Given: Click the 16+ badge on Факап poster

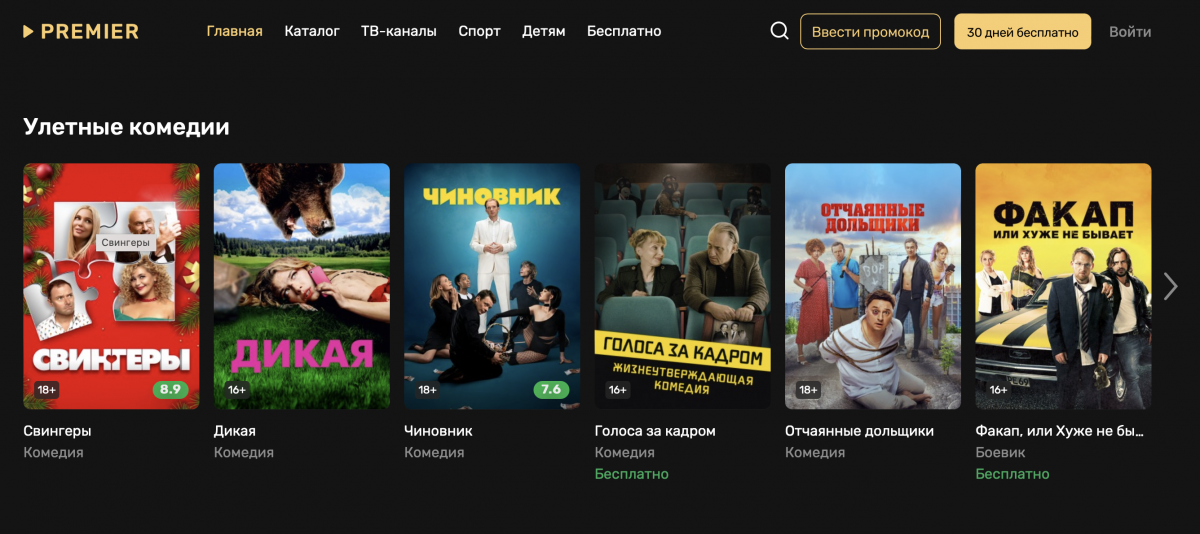Looking at the screenshot, I should [x=998, y=390].
